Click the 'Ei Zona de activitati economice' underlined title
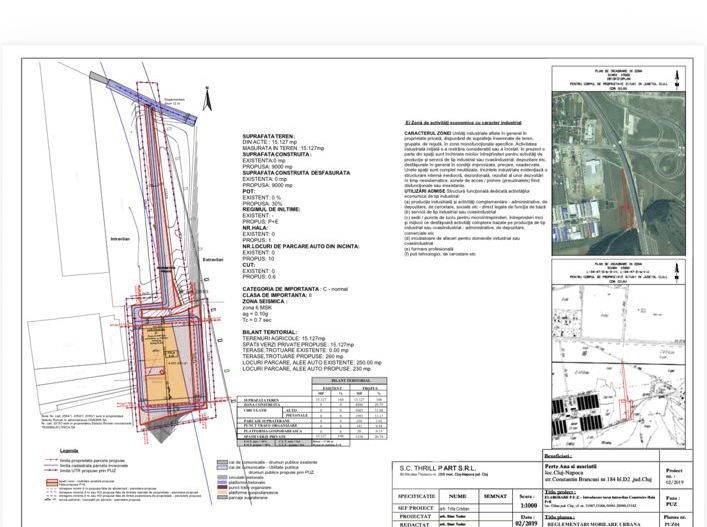707x527 pixels. pyautogui.click(x=464, y=123)
